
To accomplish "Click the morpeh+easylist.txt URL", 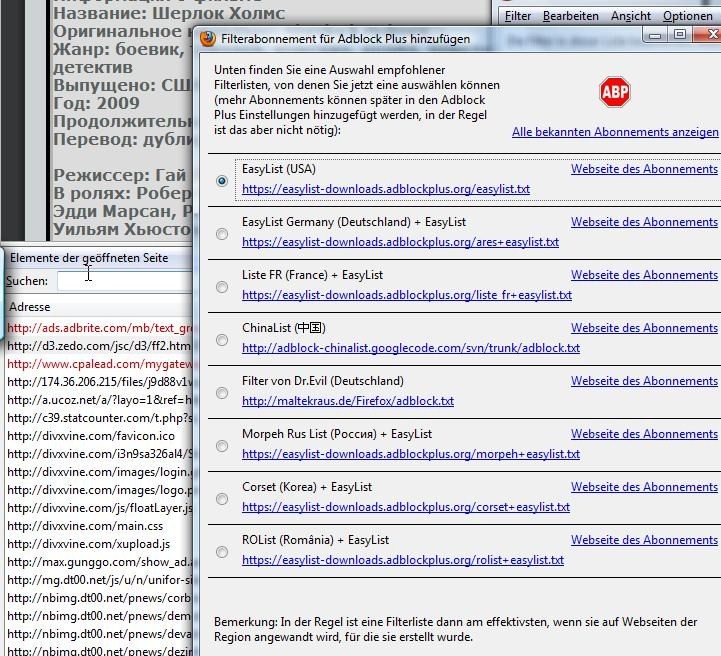I will pyautogui.click(x=411, y=454).
